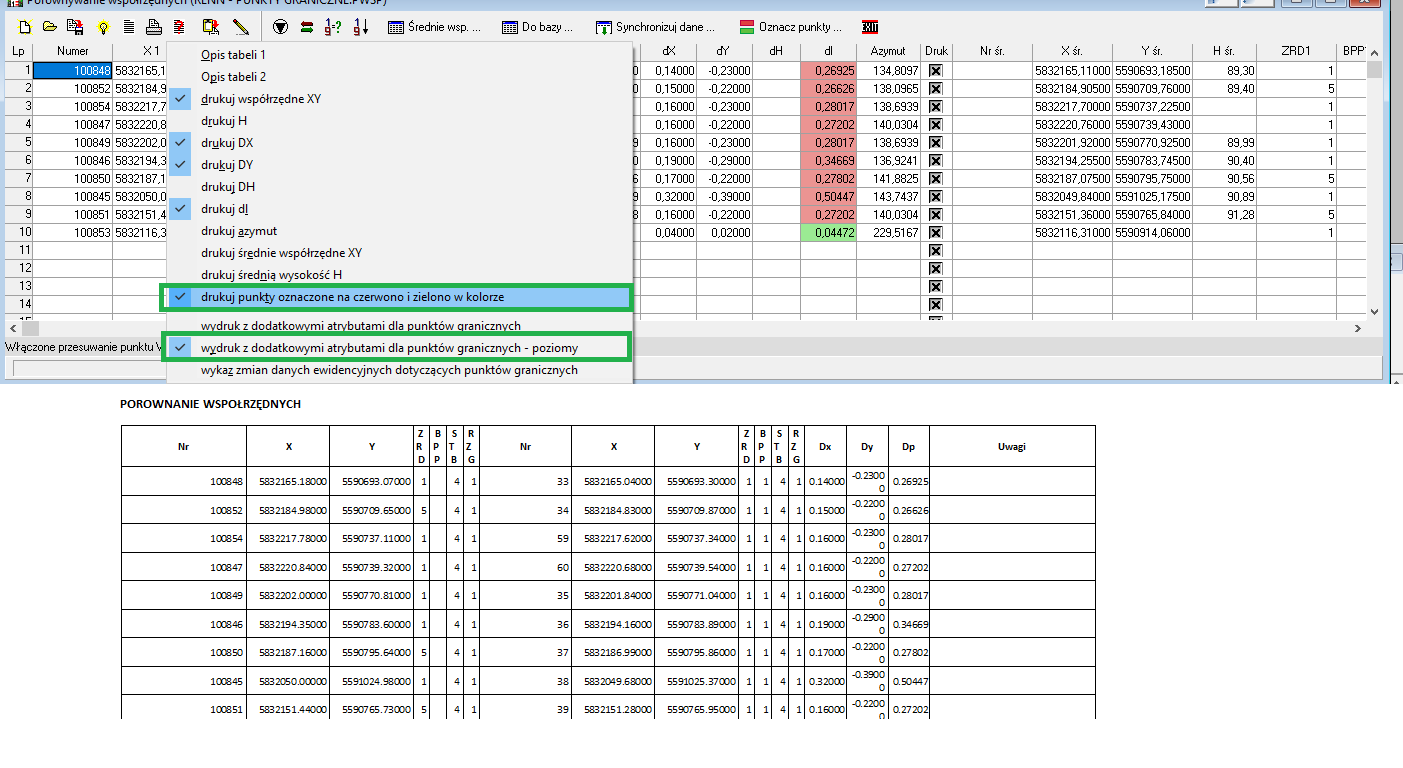Viewport: 1403px width, 768px height.
Task: Toggle drukuj współrzędne XY option
Action: pos(400,98)
